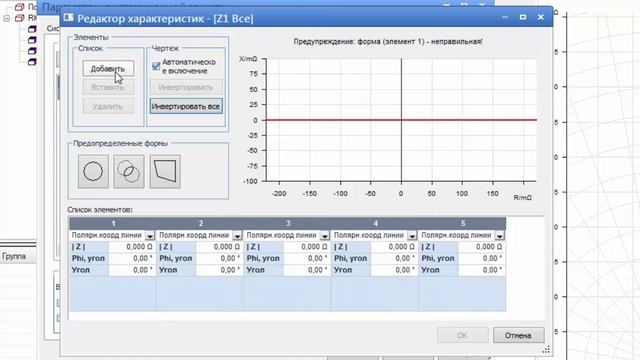Select column header 4 in elements list
Screen dimensions: 640x360
click(375, 223)
